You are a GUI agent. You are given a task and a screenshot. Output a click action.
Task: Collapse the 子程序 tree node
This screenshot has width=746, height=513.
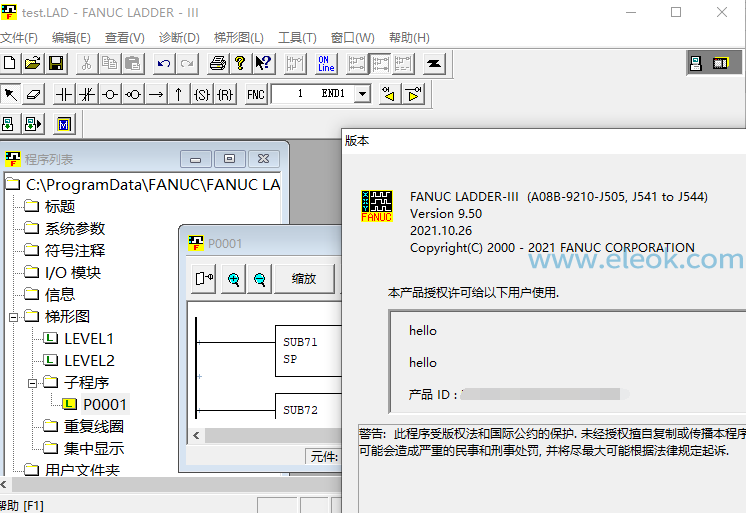pos(32,383)
